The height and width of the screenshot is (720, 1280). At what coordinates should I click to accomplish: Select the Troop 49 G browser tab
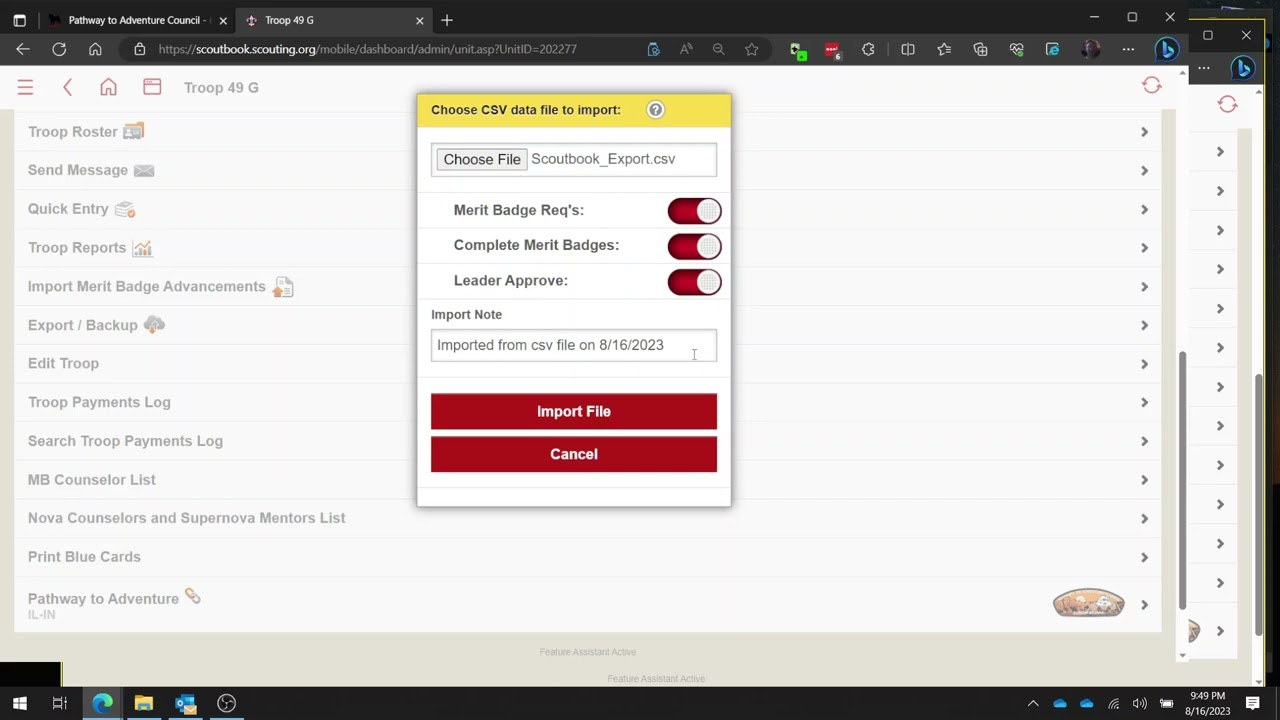point(336,20)
